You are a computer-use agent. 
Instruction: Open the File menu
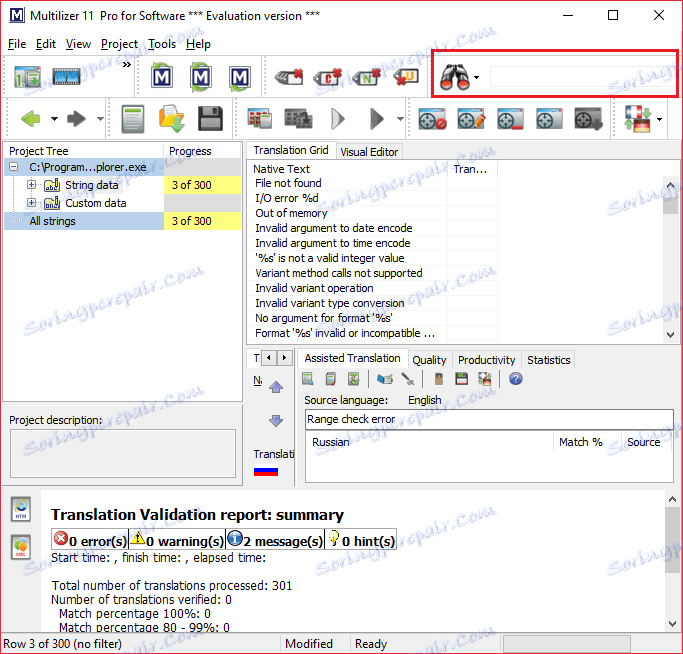point(17,44)
